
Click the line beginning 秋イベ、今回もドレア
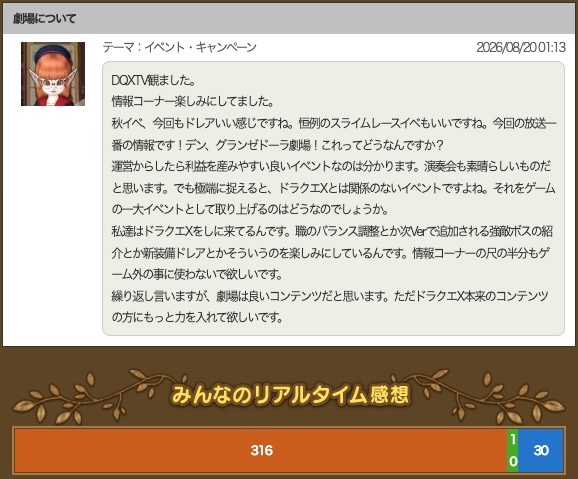(334, 123)
